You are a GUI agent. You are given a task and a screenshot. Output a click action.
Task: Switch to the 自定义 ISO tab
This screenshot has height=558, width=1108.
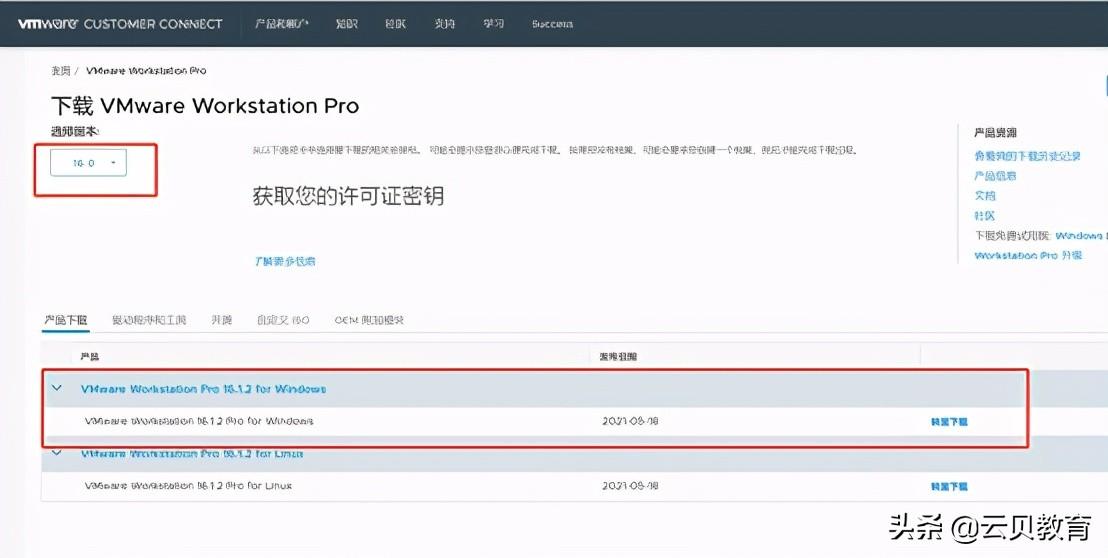[x=283, y=320]
